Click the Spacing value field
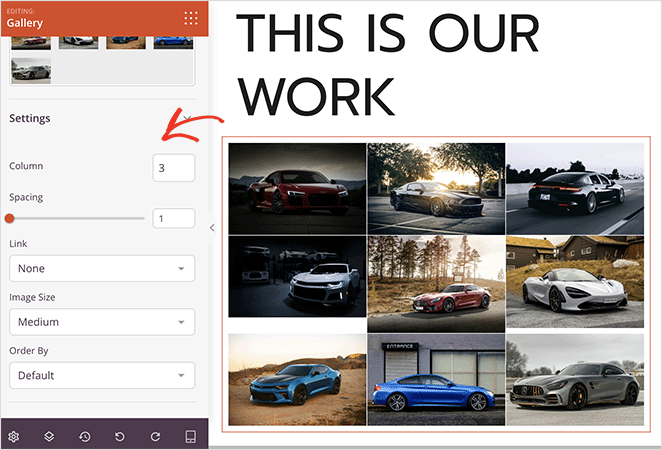 173,218
